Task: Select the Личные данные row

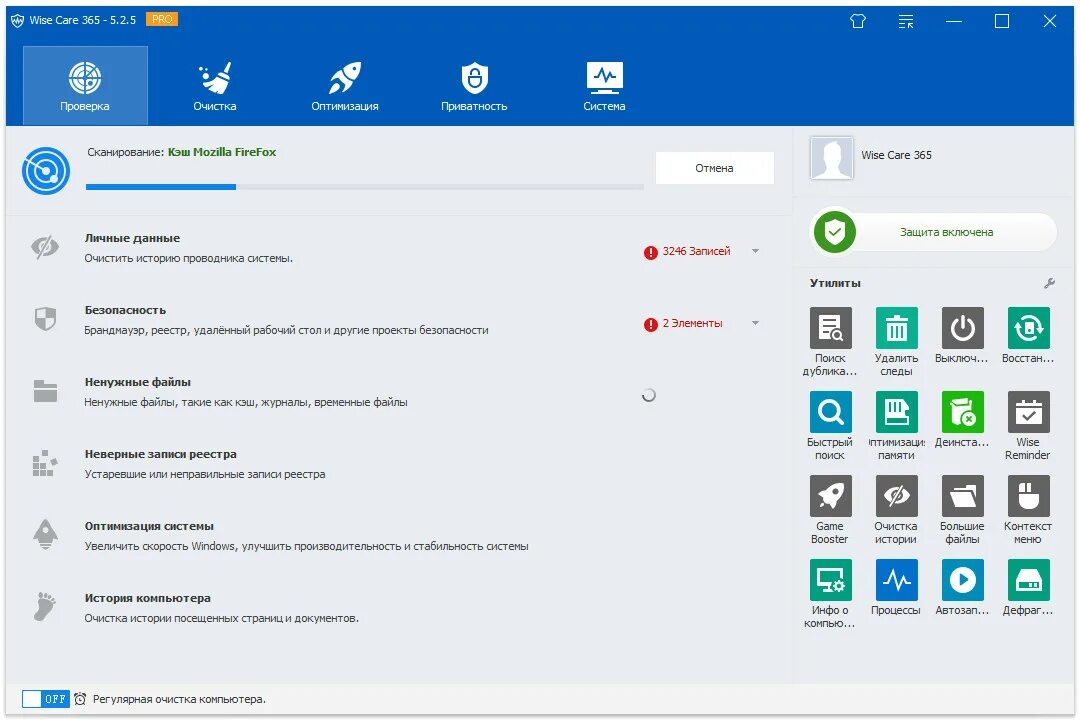Action: [397, 248]
